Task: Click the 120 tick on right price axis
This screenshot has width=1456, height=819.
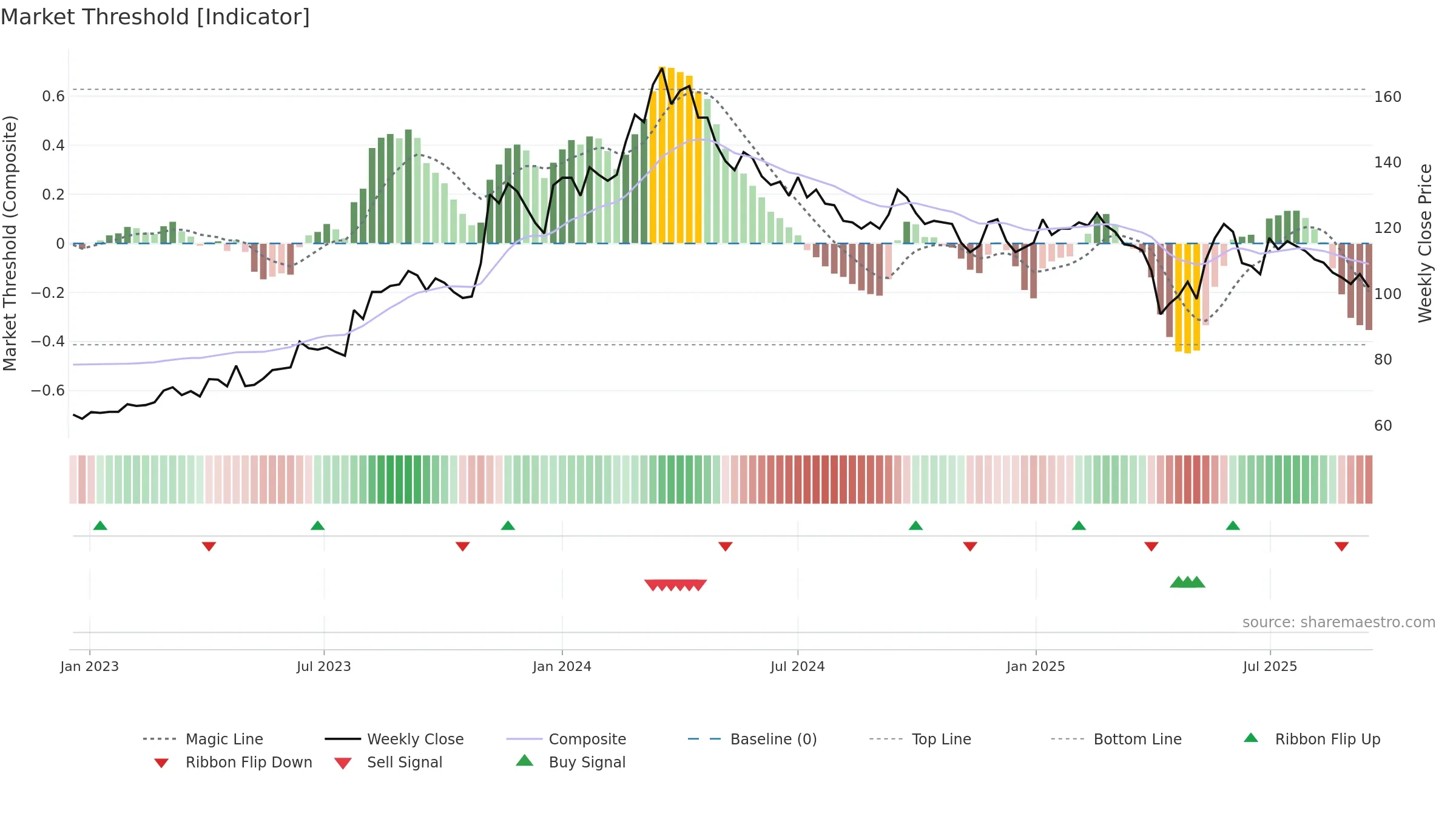Action: tap(1388, 228)
